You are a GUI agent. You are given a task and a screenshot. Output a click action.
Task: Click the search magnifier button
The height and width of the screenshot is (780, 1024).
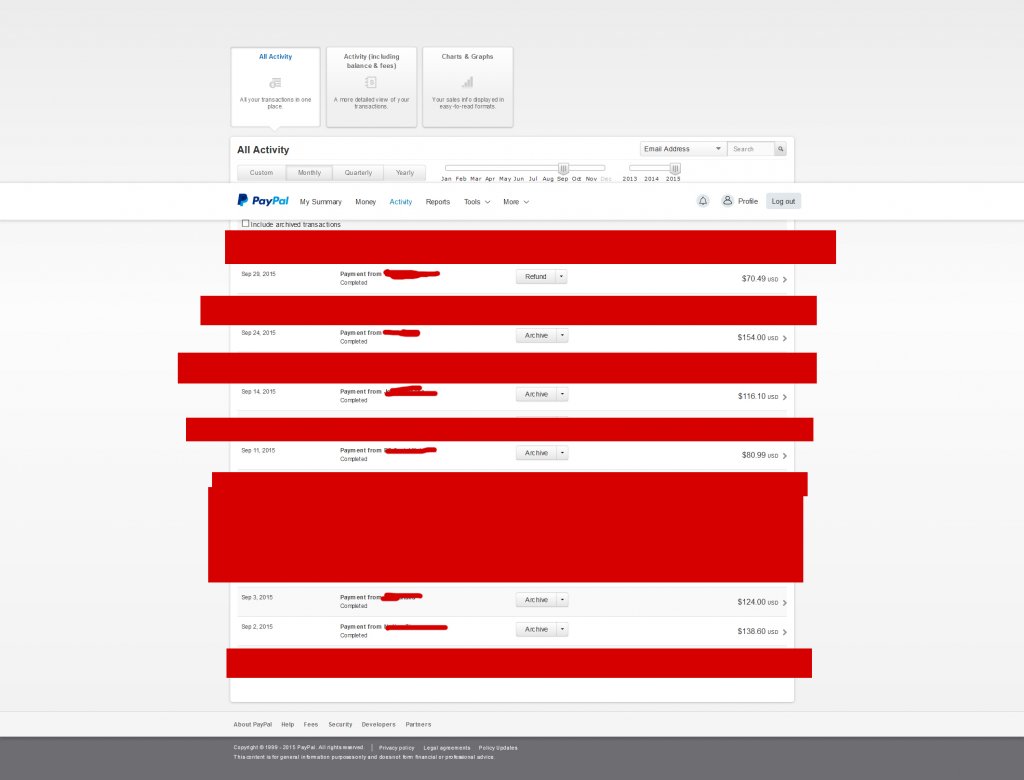click(780, 149)
